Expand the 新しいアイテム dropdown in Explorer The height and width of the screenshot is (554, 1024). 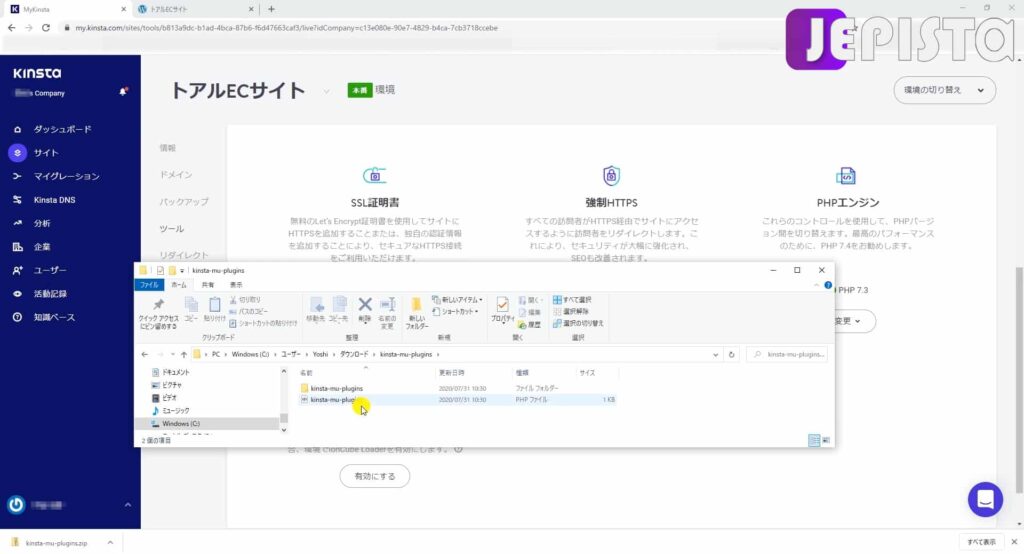pyautogui.click(x=457, y=300)
